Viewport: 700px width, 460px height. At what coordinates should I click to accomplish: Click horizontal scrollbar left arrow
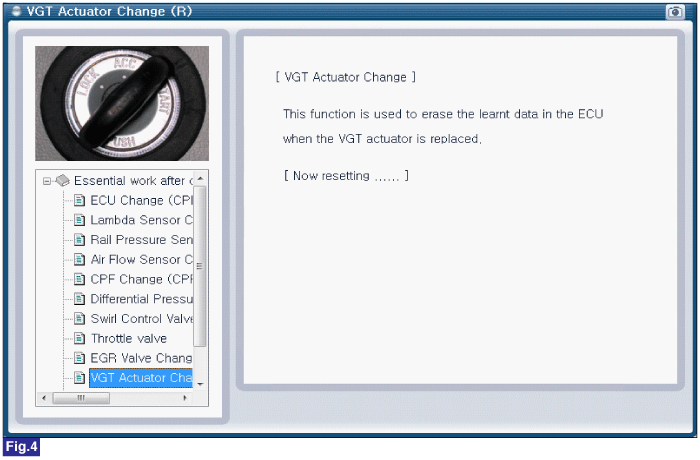pos(44,398)
